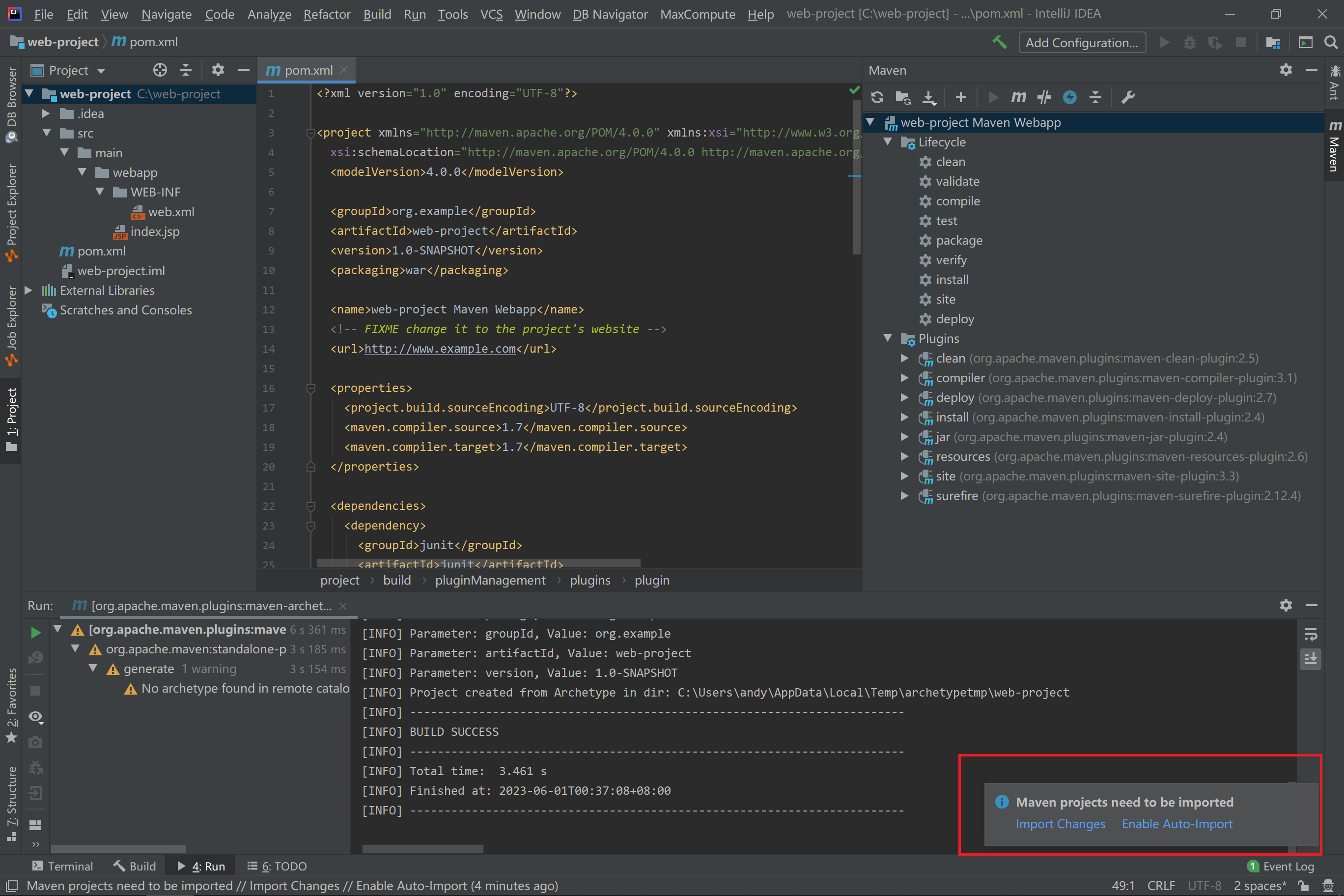
Task: Expand External Libraries in Project tree
Action: click(28, 290)
